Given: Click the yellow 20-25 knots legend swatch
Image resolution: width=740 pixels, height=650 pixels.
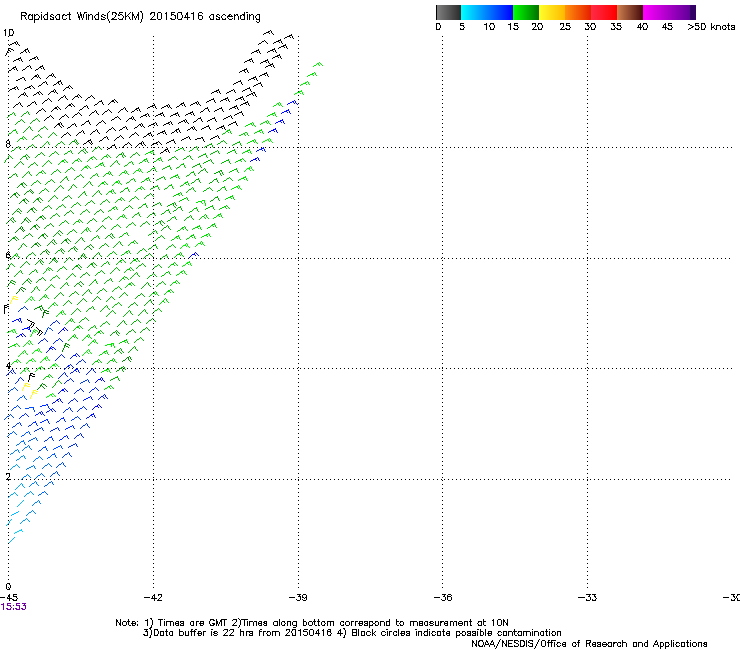Looking at the screenshot, I should (552, 12).
